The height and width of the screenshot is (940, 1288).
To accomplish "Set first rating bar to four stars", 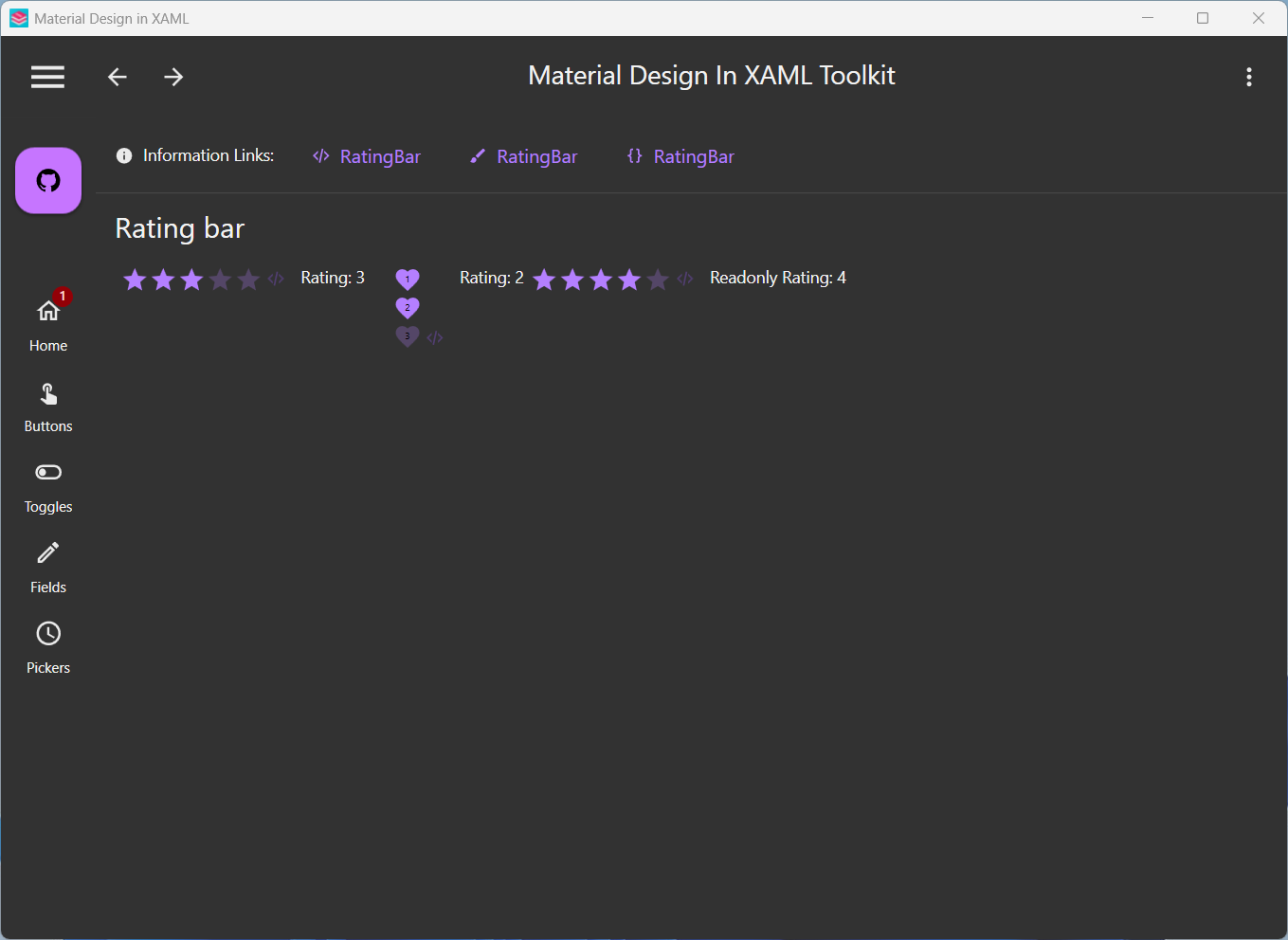I will pyautogui.click(x=220, y=279).
